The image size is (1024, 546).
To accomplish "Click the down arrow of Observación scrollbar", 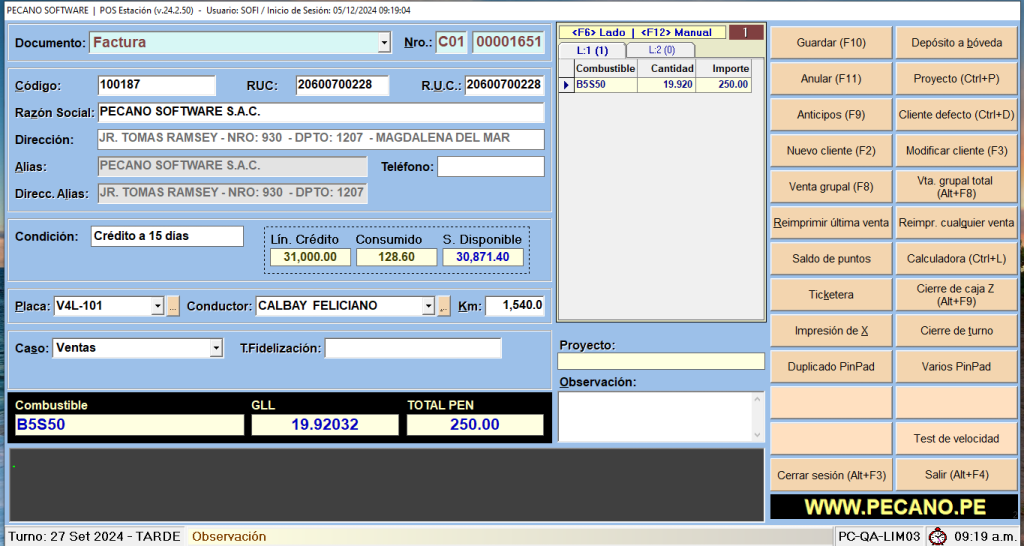I will tap(757, 434).
